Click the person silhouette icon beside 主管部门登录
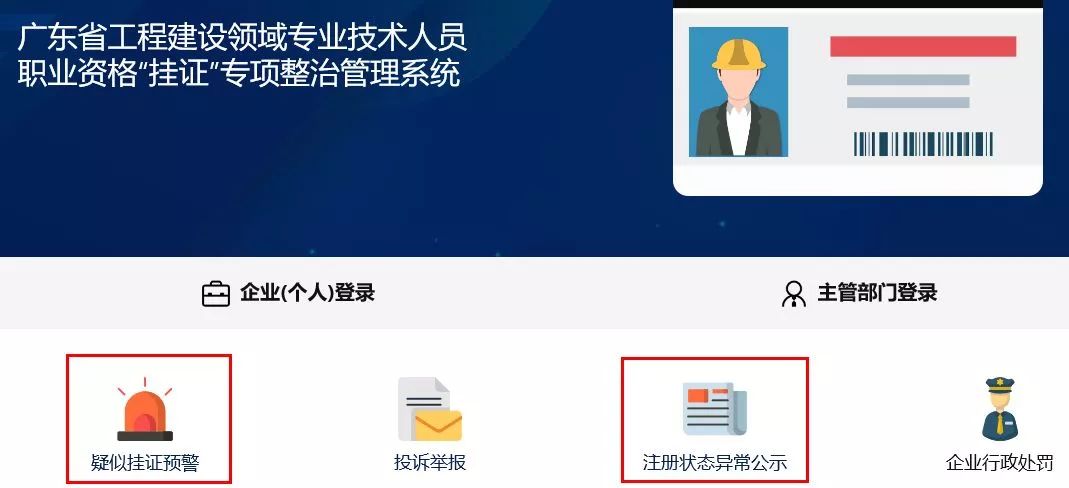 [x=794, y=294]
